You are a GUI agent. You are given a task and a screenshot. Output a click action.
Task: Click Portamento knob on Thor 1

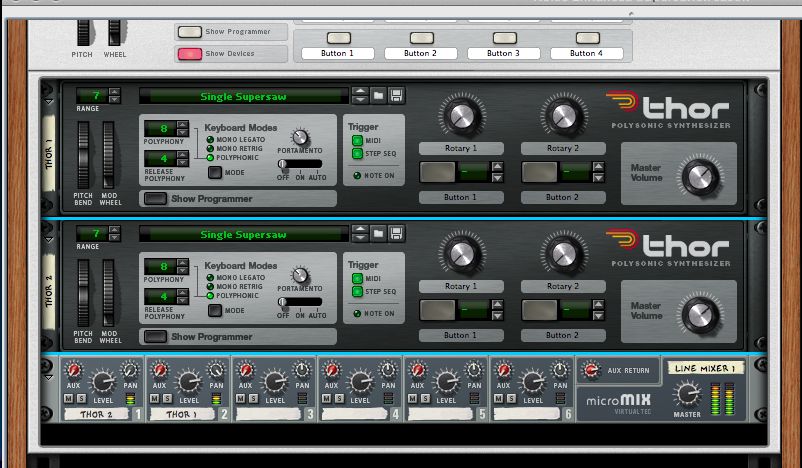tap(300, 137)
